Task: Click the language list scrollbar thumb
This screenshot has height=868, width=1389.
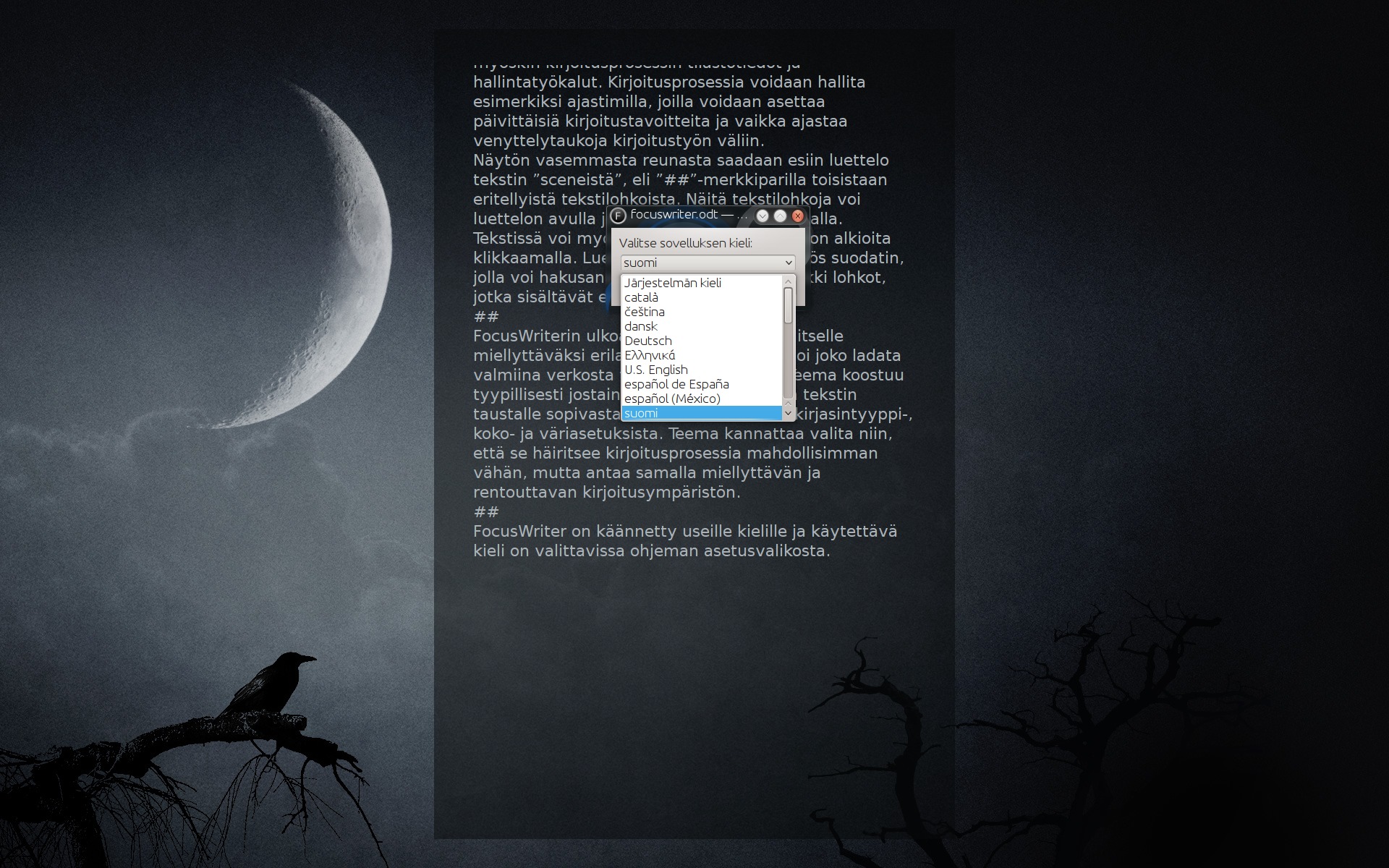Action: [789, 305]
